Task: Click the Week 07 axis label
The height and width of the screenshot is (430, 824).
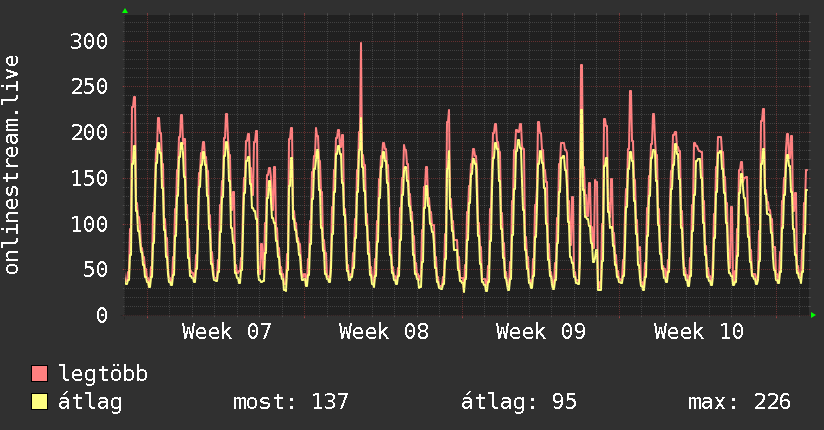Action: [x=227, y=332]
